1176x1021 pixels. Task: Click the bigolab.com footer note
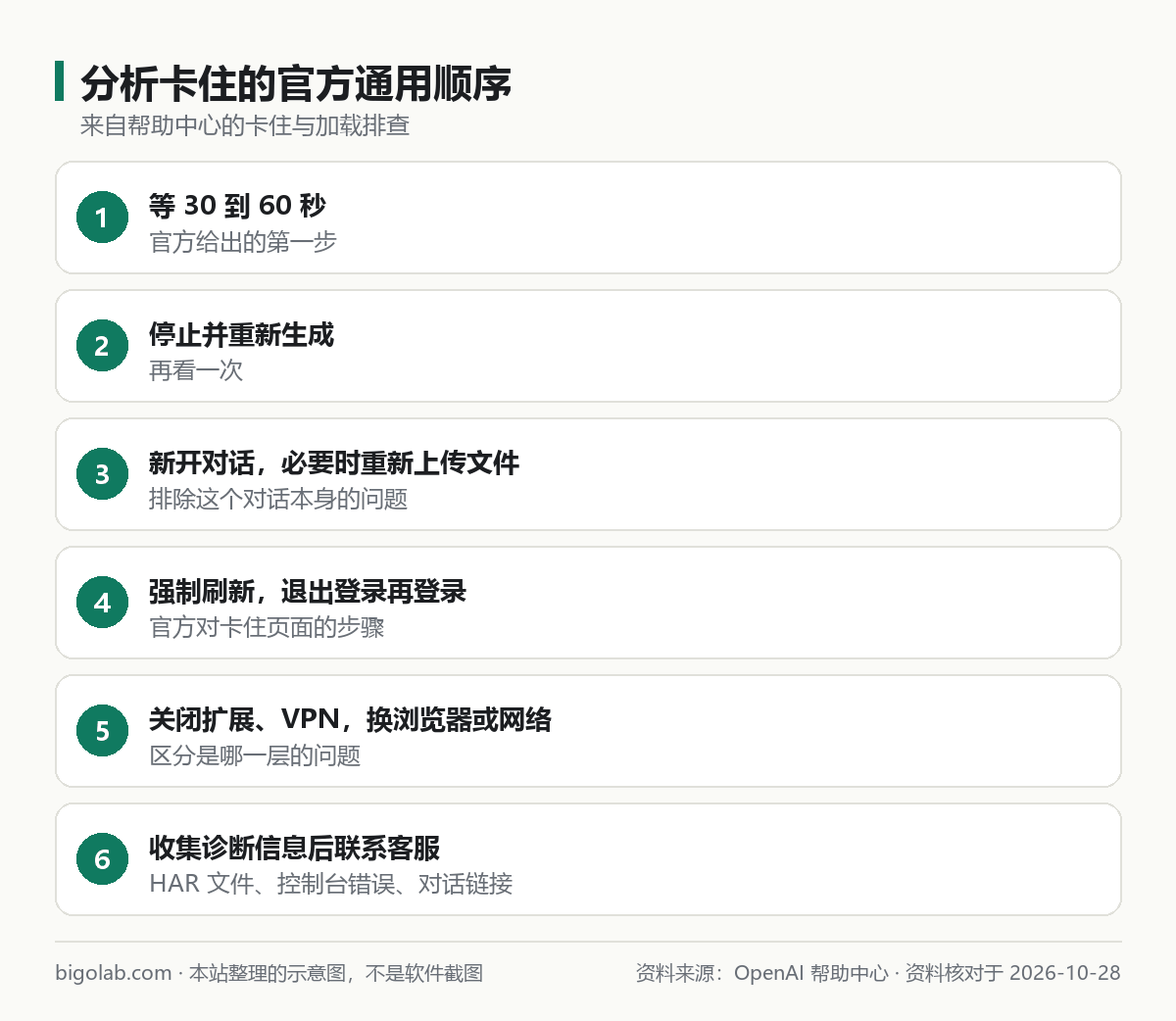tap(269, 973)
